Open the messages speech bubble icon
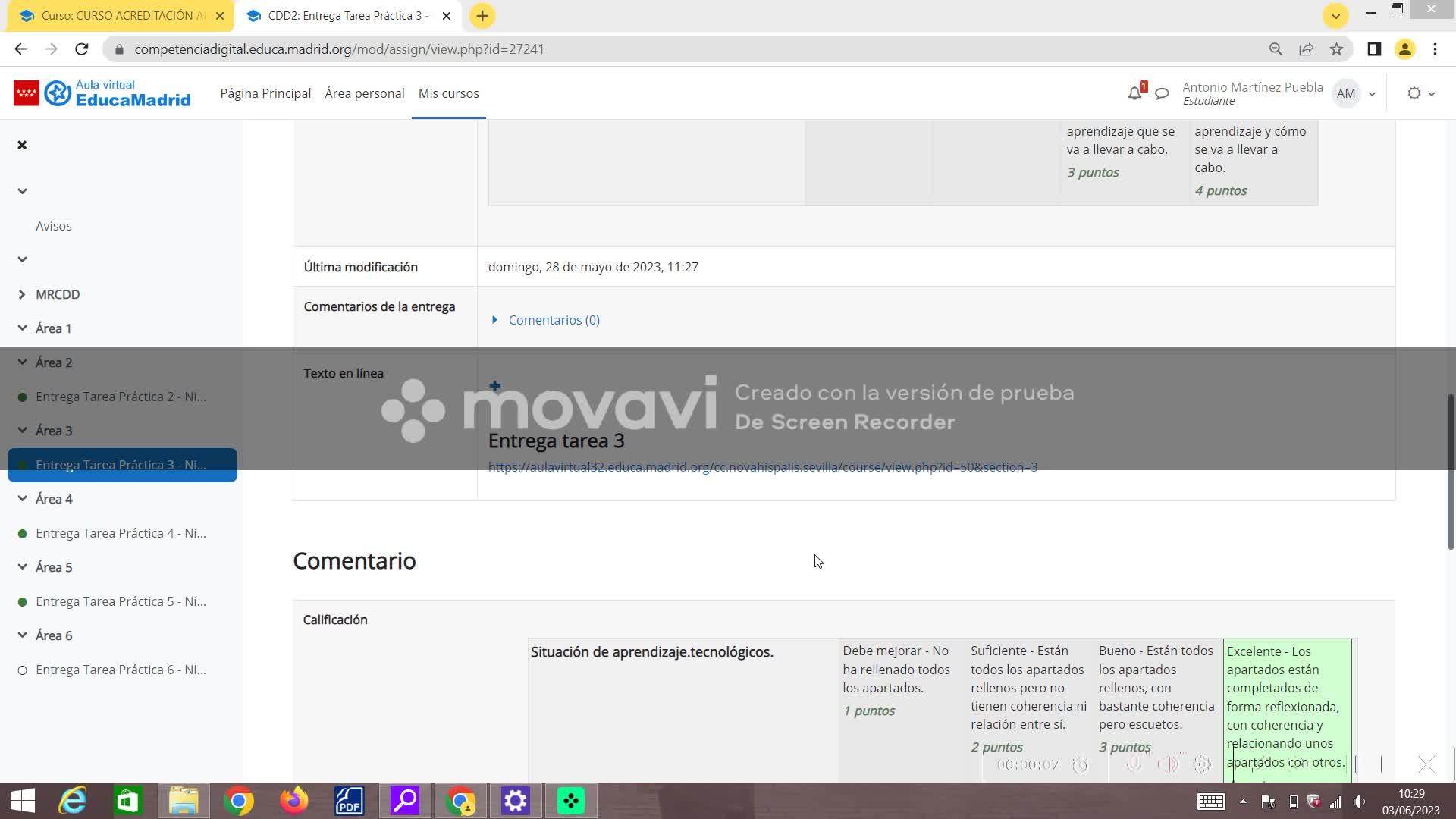Image resolution: width=1456 pixels, height=819 pixels. pos(1162,94)
